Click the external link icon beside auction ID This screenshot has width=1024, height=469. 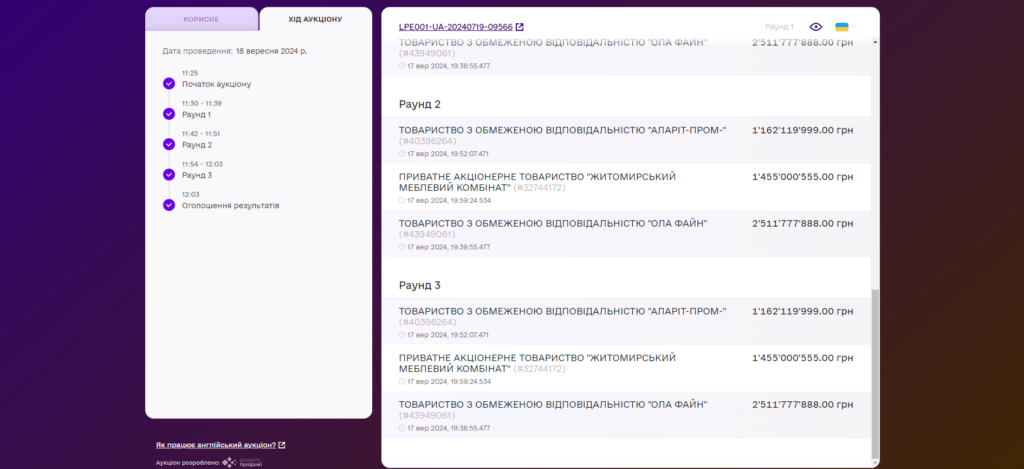(x=520, y=27)
